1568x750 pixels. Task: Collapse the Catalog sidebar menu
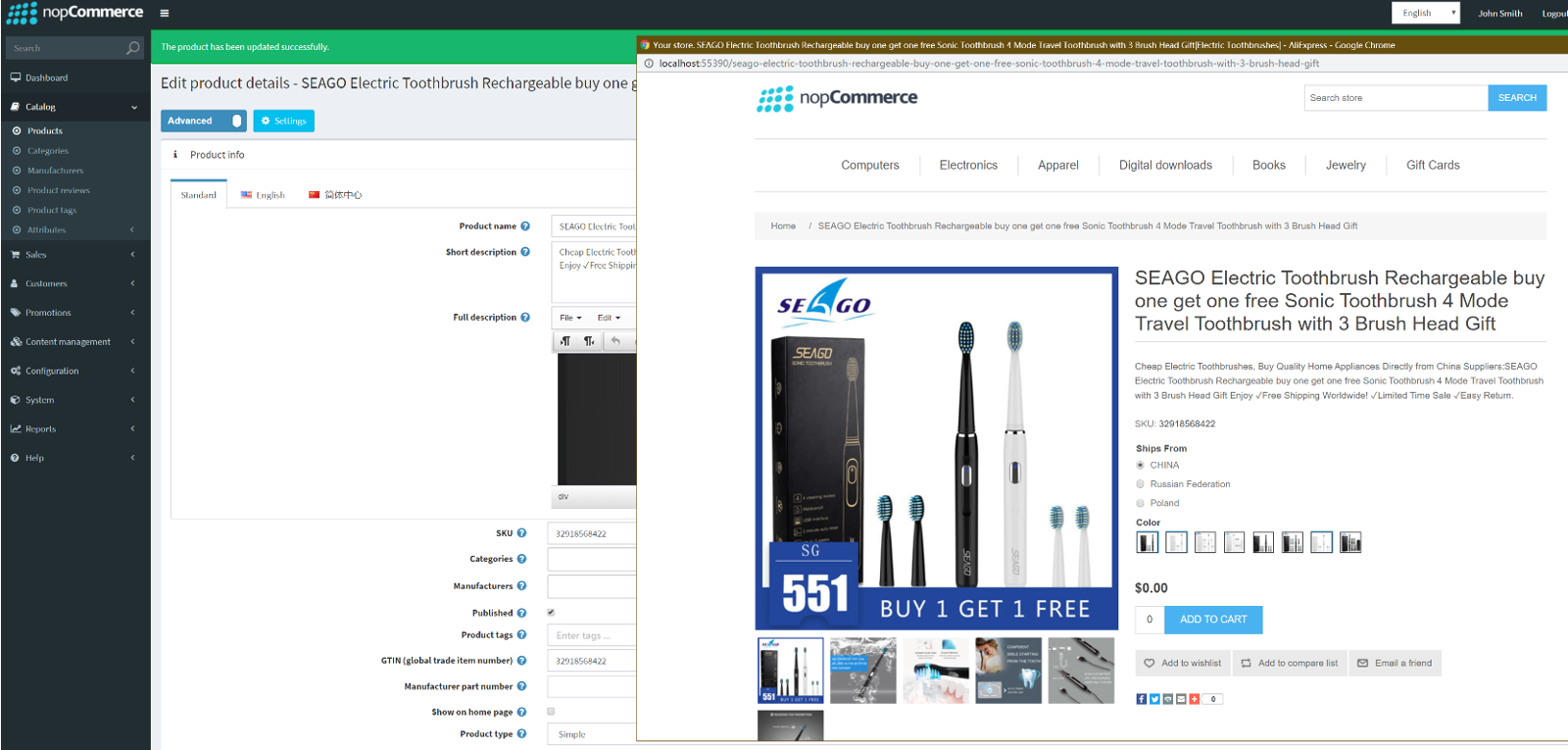click(75, 107)
